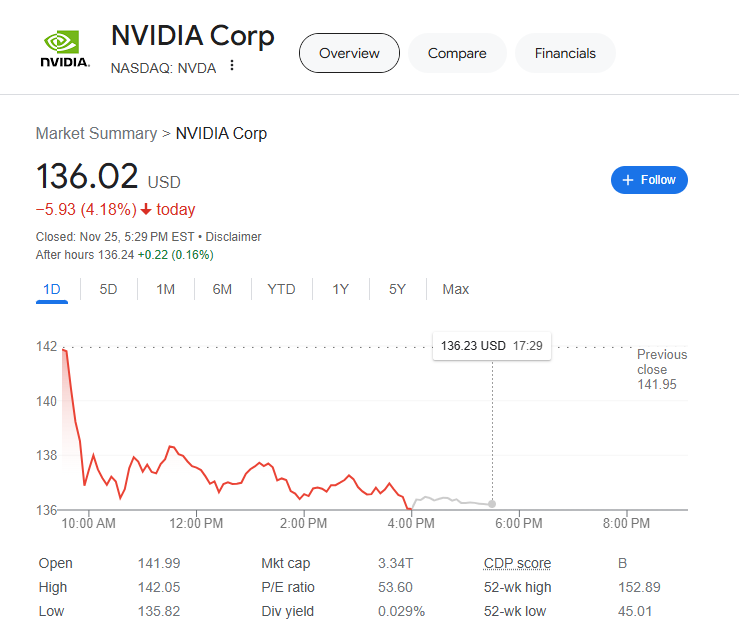Click the Follow button
This screenshot has height=622, width=739.
(x=649, y=180)
